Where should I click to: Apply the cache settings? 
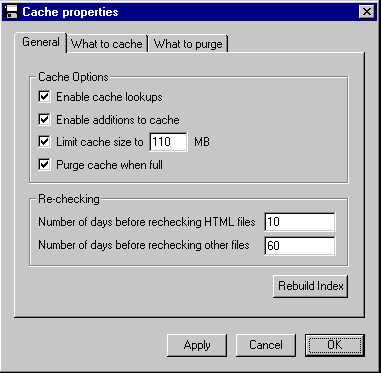click(197, 345)
